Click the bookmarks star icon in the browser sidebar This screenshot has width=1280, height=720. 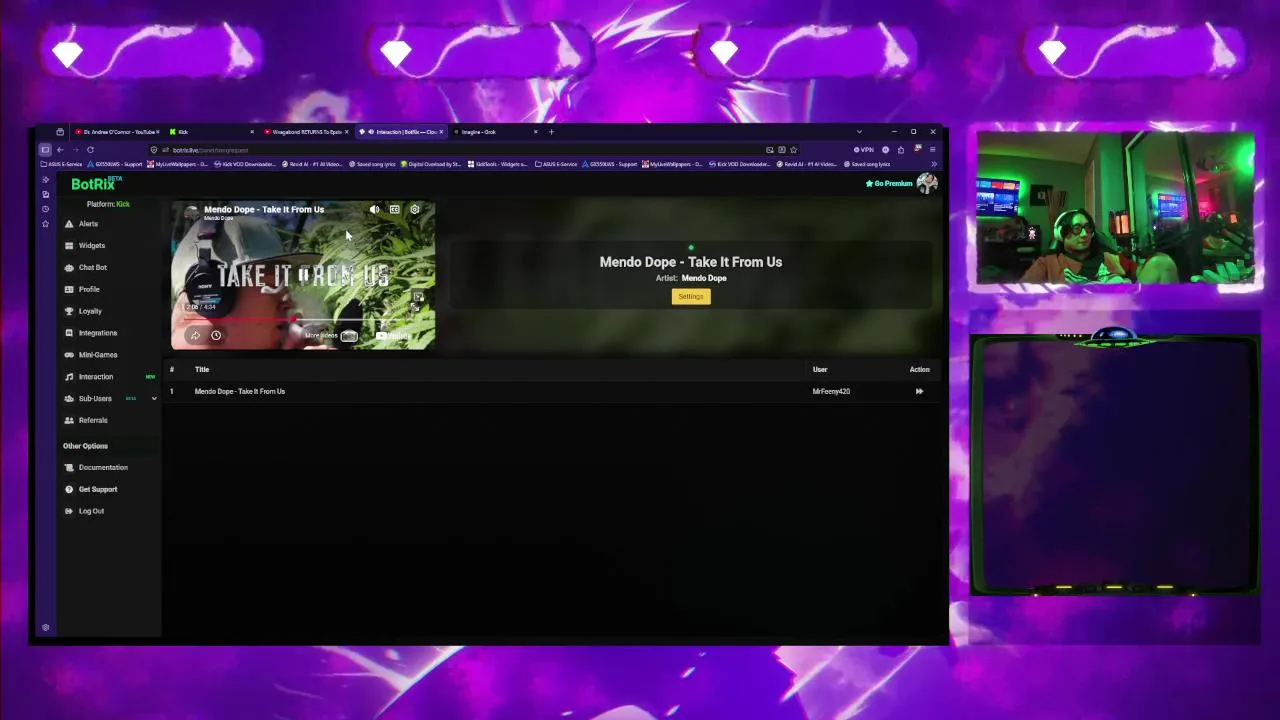click(45, 224)
